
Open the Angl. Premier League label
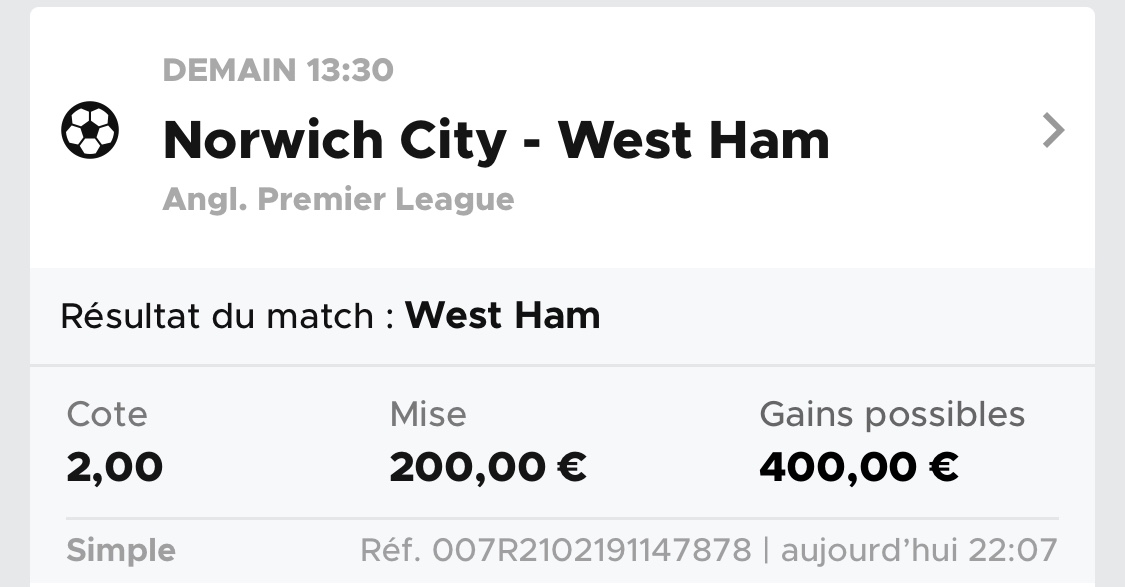coord(338,199)
